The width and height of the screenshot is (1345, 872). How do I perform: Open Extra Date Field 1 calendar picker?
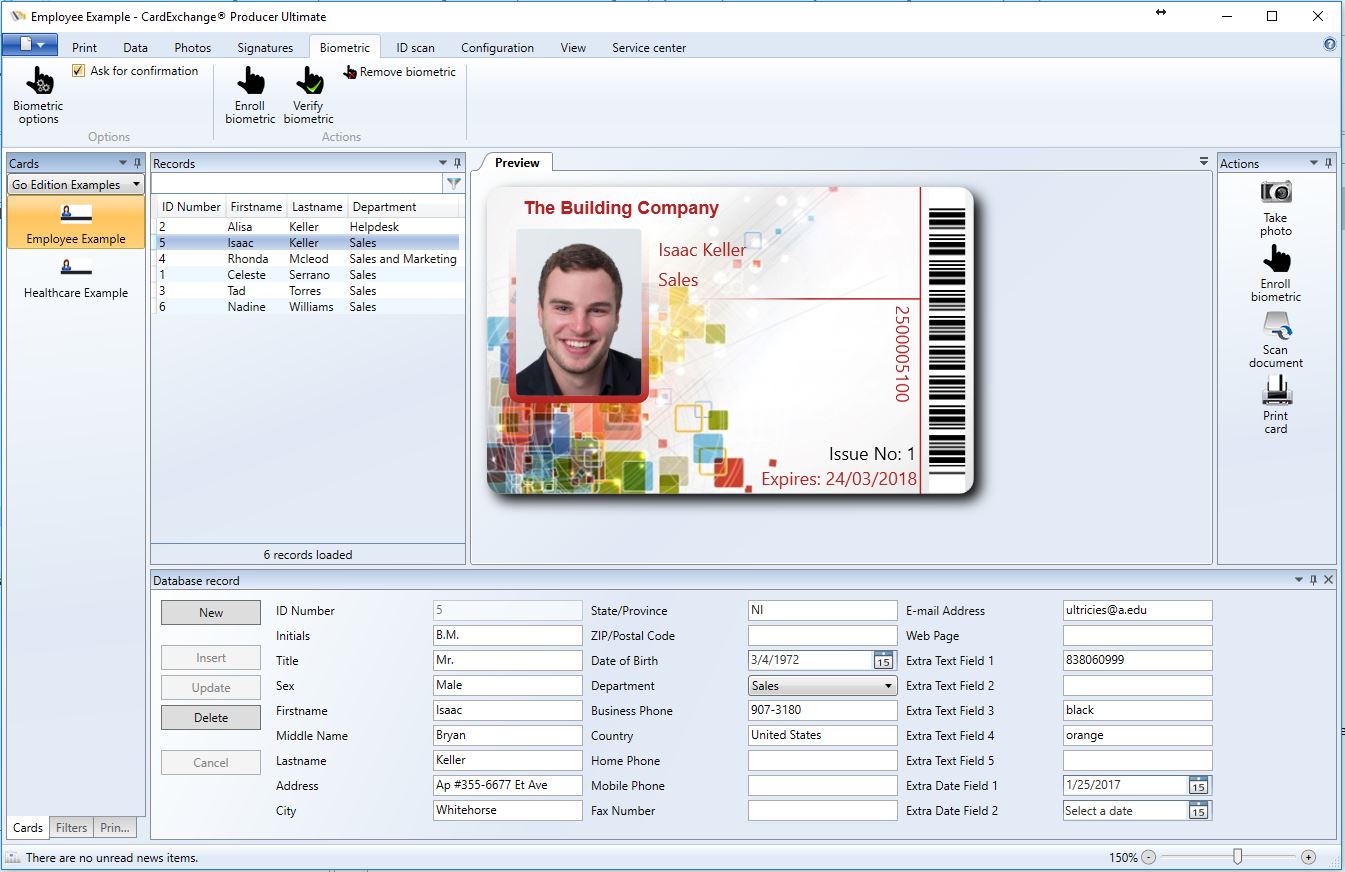1198,786
